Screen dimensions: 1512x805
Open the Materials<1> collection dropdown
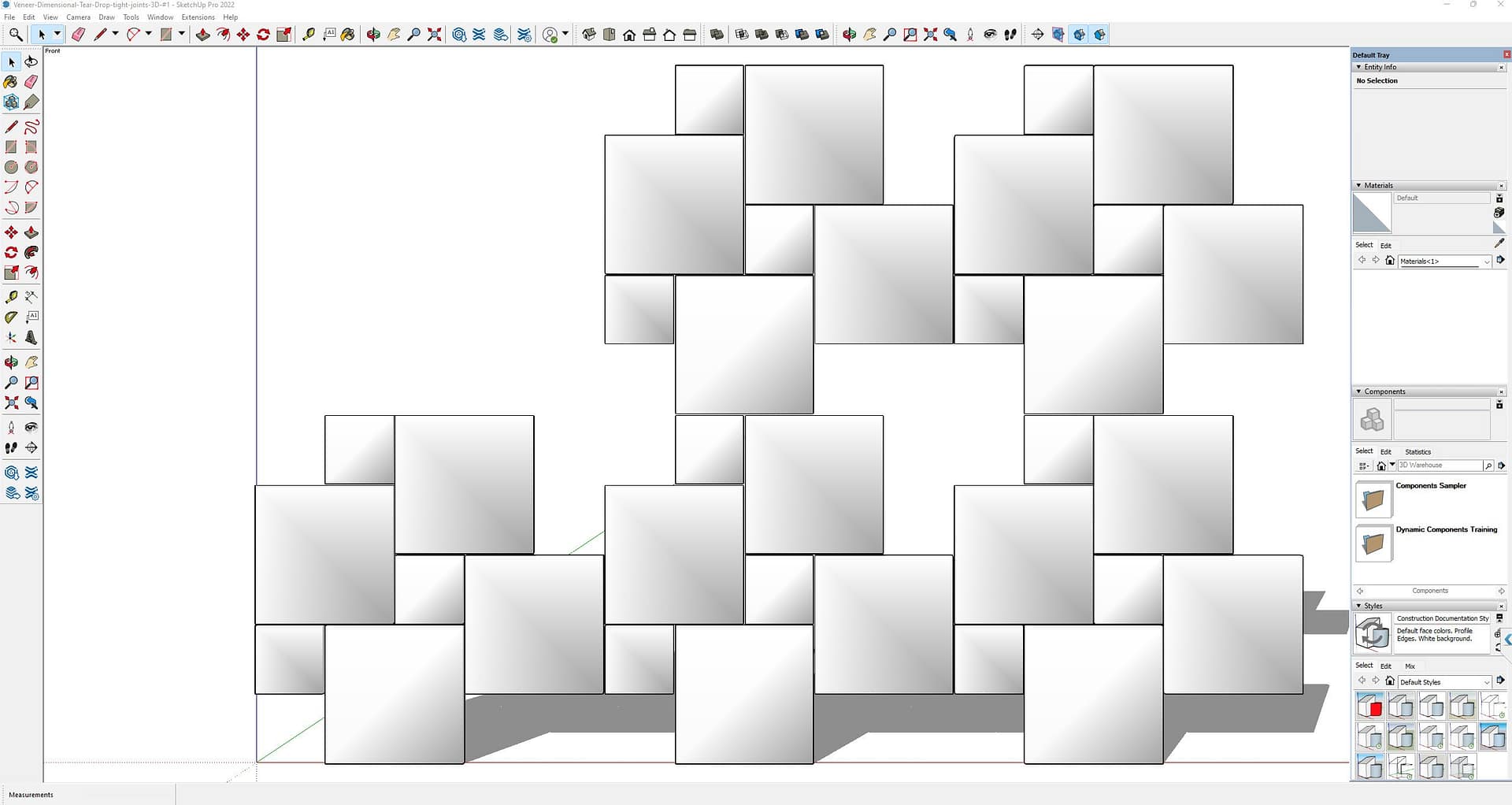tap(1486, 262)
